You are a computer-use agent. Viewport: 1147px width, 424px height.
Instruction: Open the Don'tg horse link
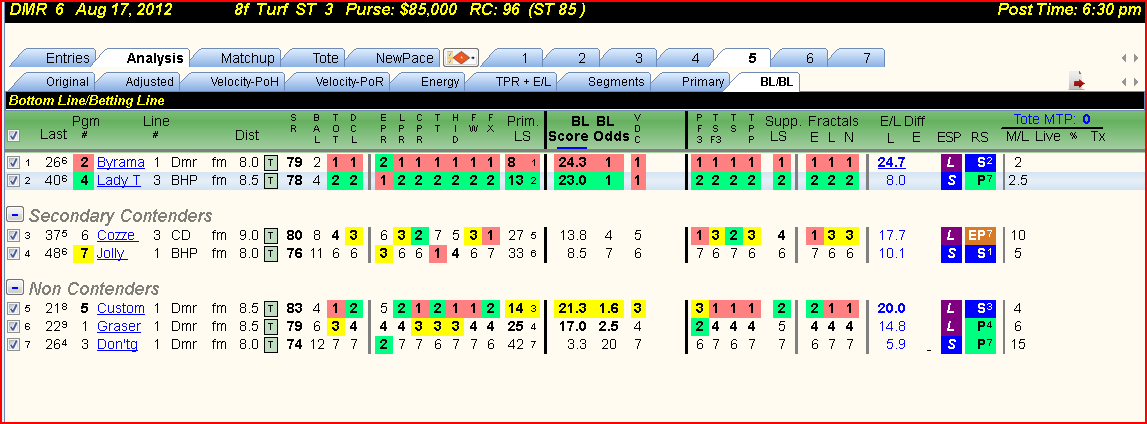(117, 344)
